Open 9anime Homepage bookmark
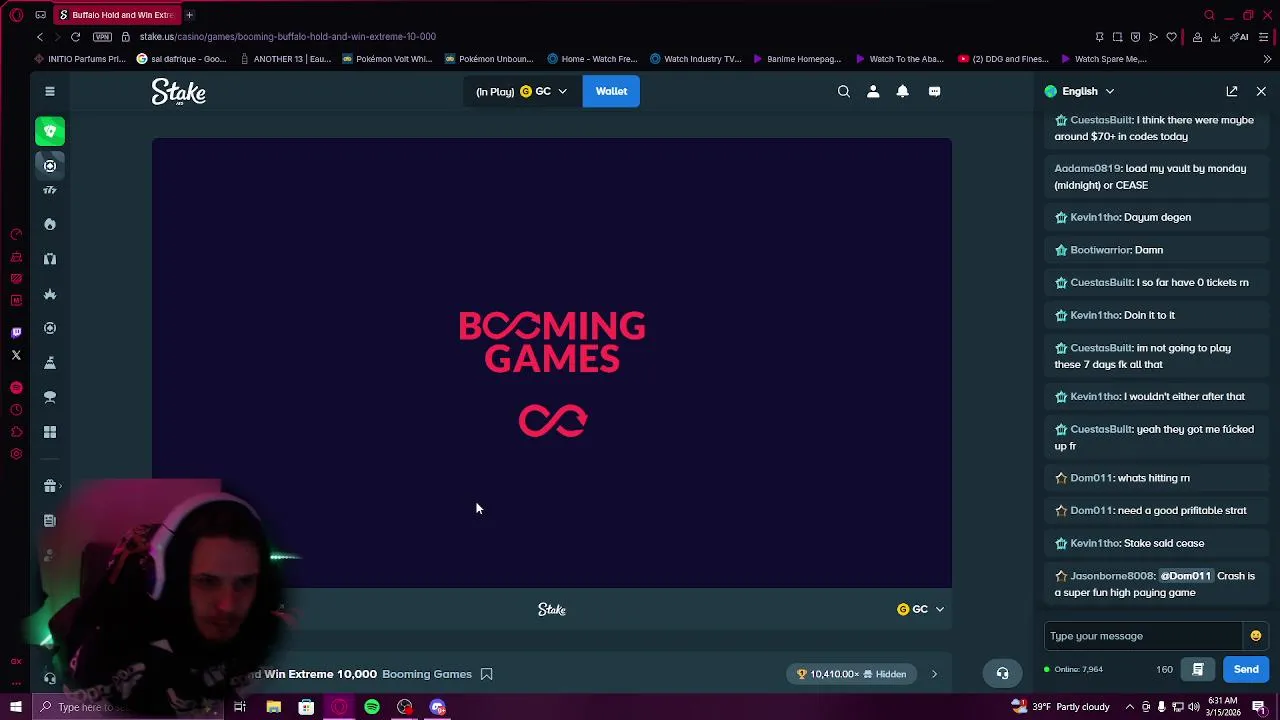The height and width of the screenshot is (720, 1280). (x=797, y=59)
